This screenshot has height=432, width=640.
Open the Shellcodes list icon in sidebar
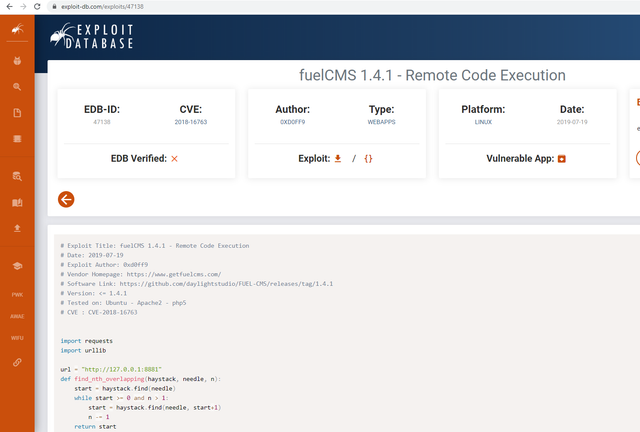17,139
